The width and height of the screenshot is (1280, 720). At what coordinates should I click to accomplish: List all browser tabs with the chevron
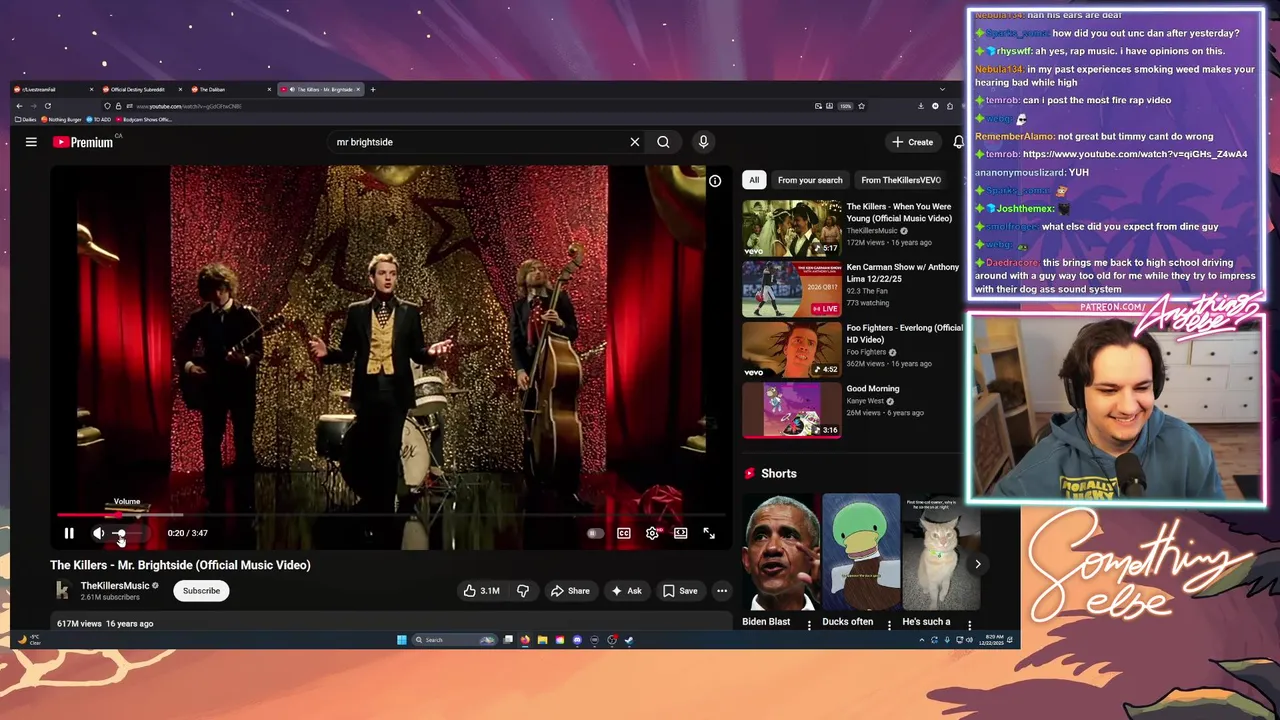coord(941,89)
